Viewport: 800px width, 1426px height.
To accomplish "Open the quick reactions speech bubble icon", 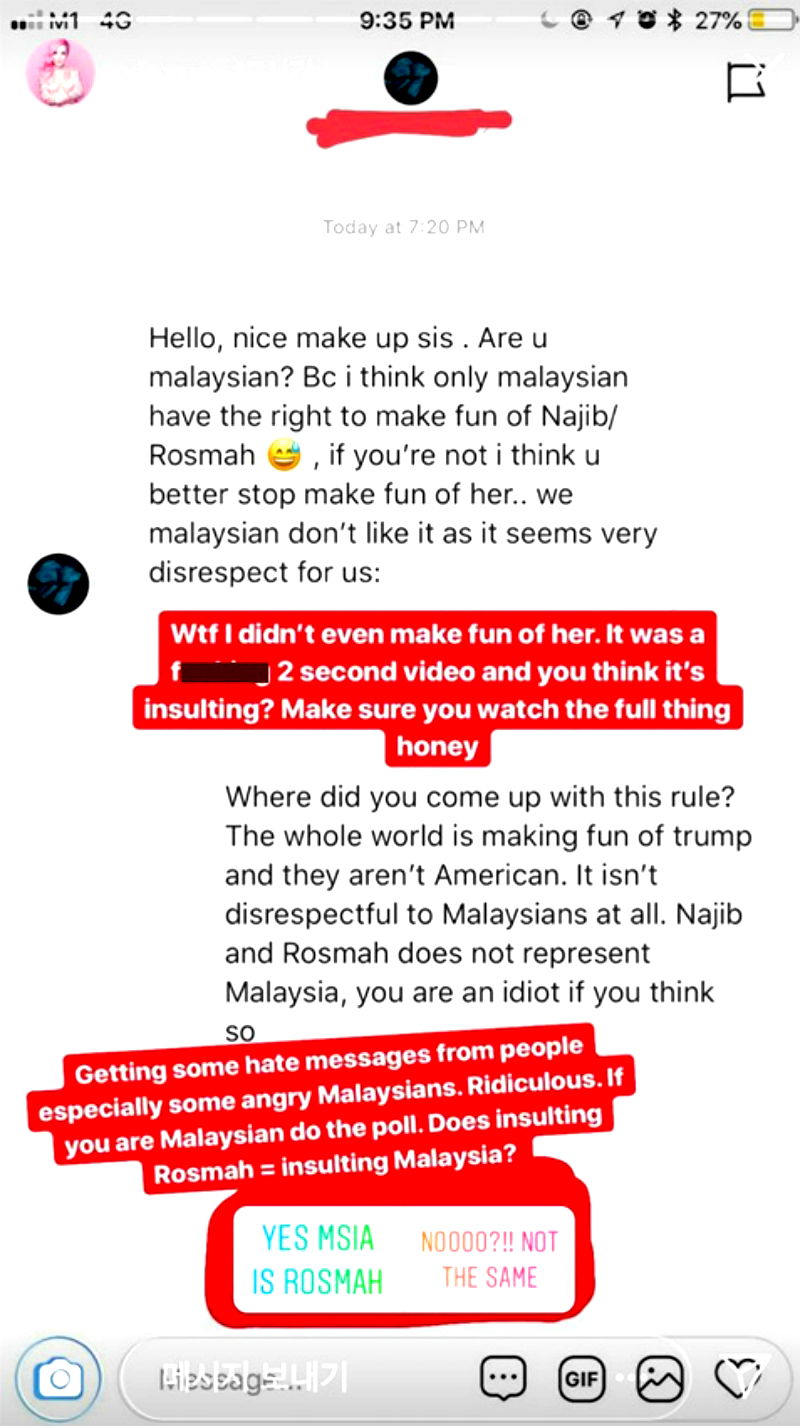I will (x=504, y=1379).
